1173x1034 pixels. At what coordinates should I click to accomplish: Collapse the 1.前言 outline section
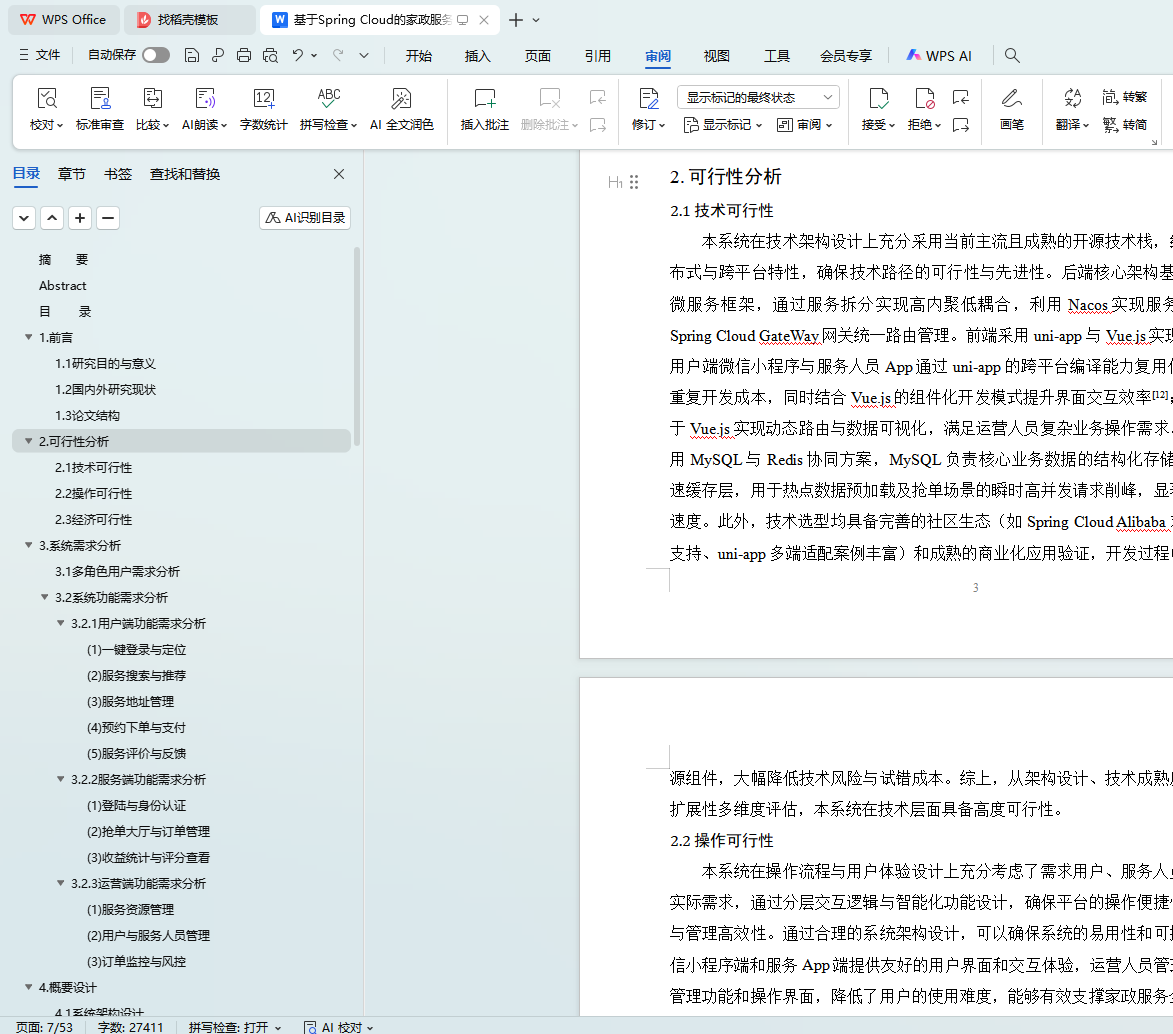29,338
